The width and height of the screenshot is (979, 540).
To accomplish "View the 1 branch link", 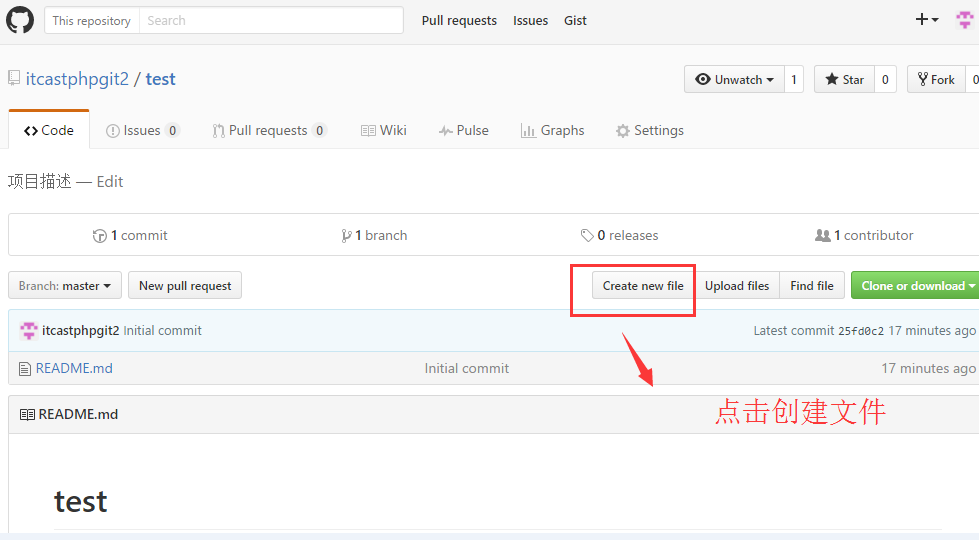I will 374,235.
